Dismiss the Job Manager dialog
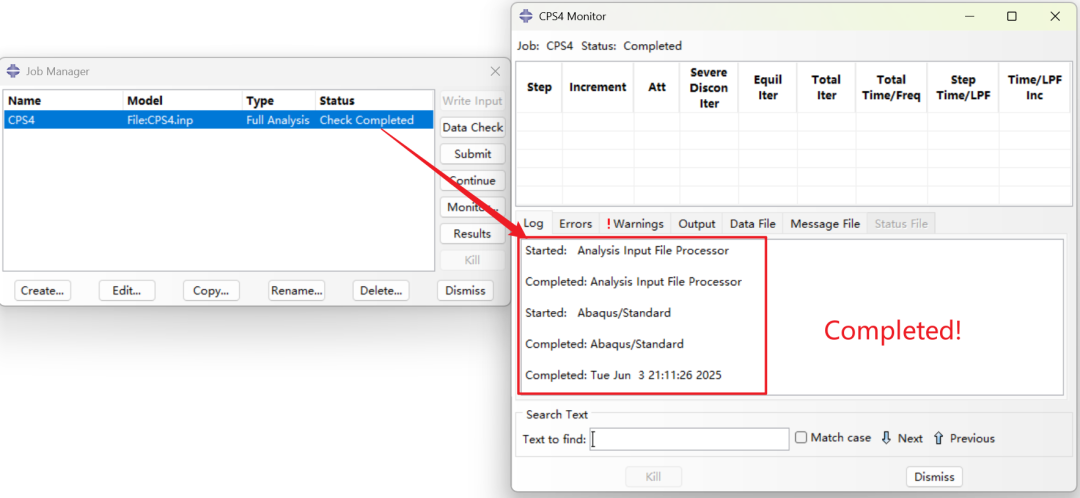The image size is (1080, 498). (x=466, y=291)
